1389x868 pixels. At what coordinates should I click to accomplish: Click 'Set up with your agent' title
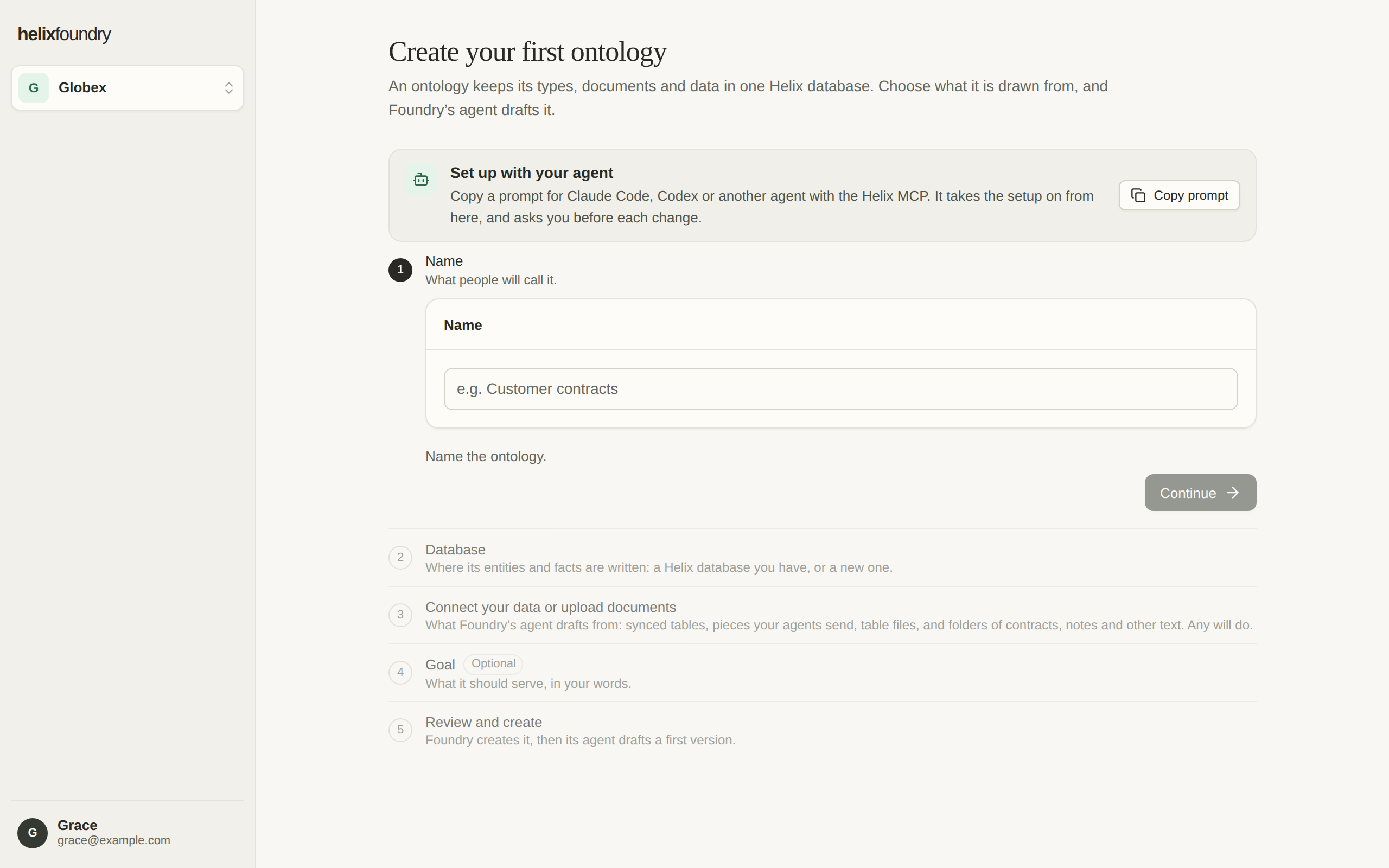(x=532, y=173)
